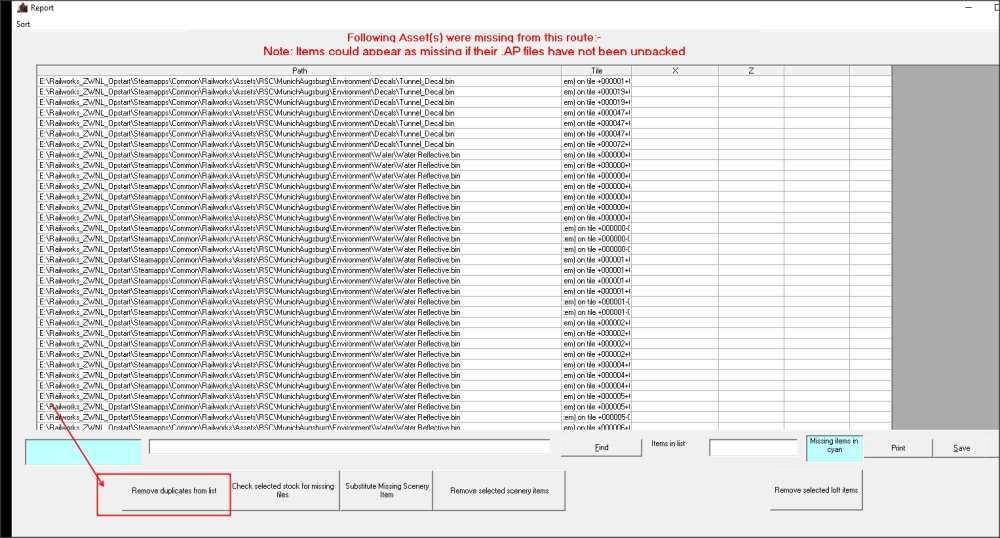Click the cyan box at bottom left
This screenshot has width=1000, height=538.
(82, 451)
